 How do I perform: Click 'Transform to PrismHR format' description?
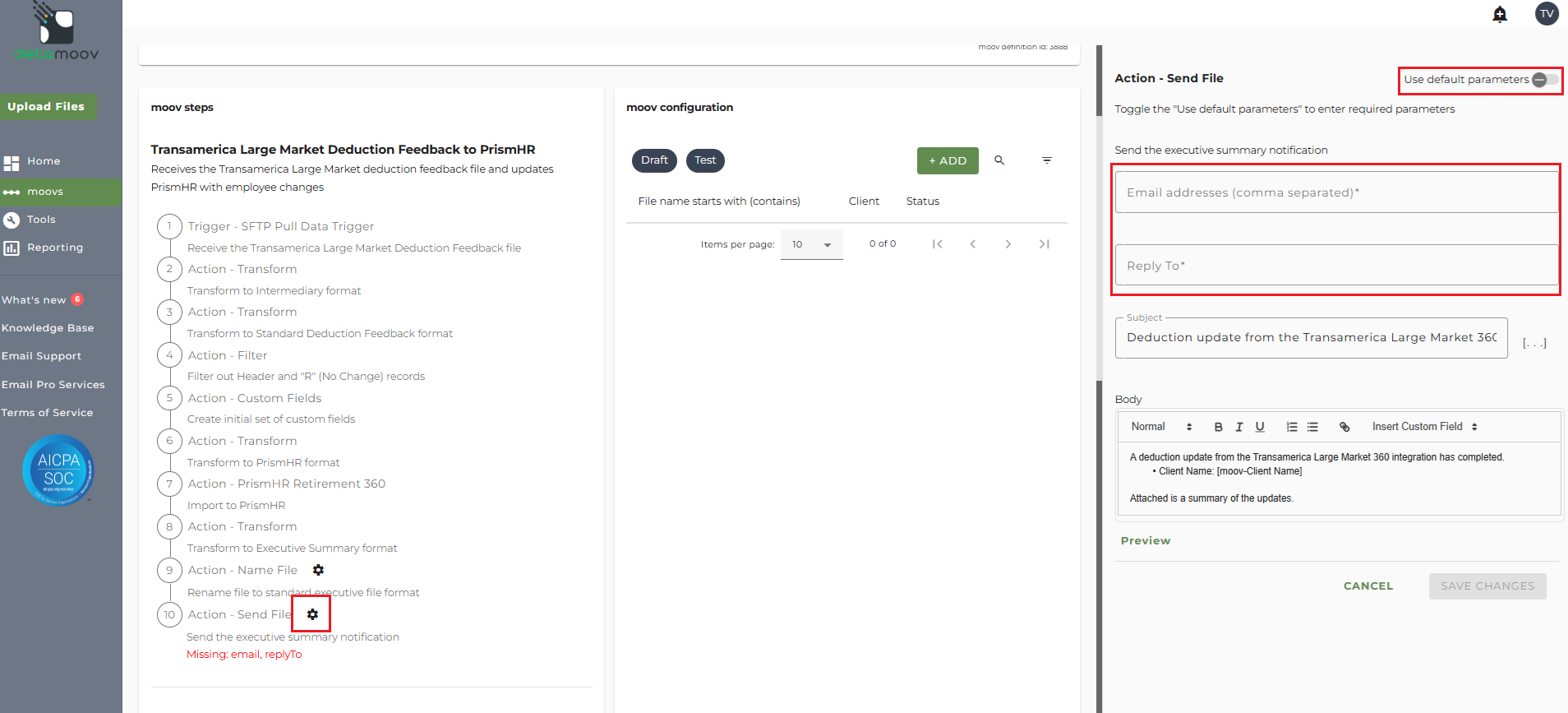263,463
